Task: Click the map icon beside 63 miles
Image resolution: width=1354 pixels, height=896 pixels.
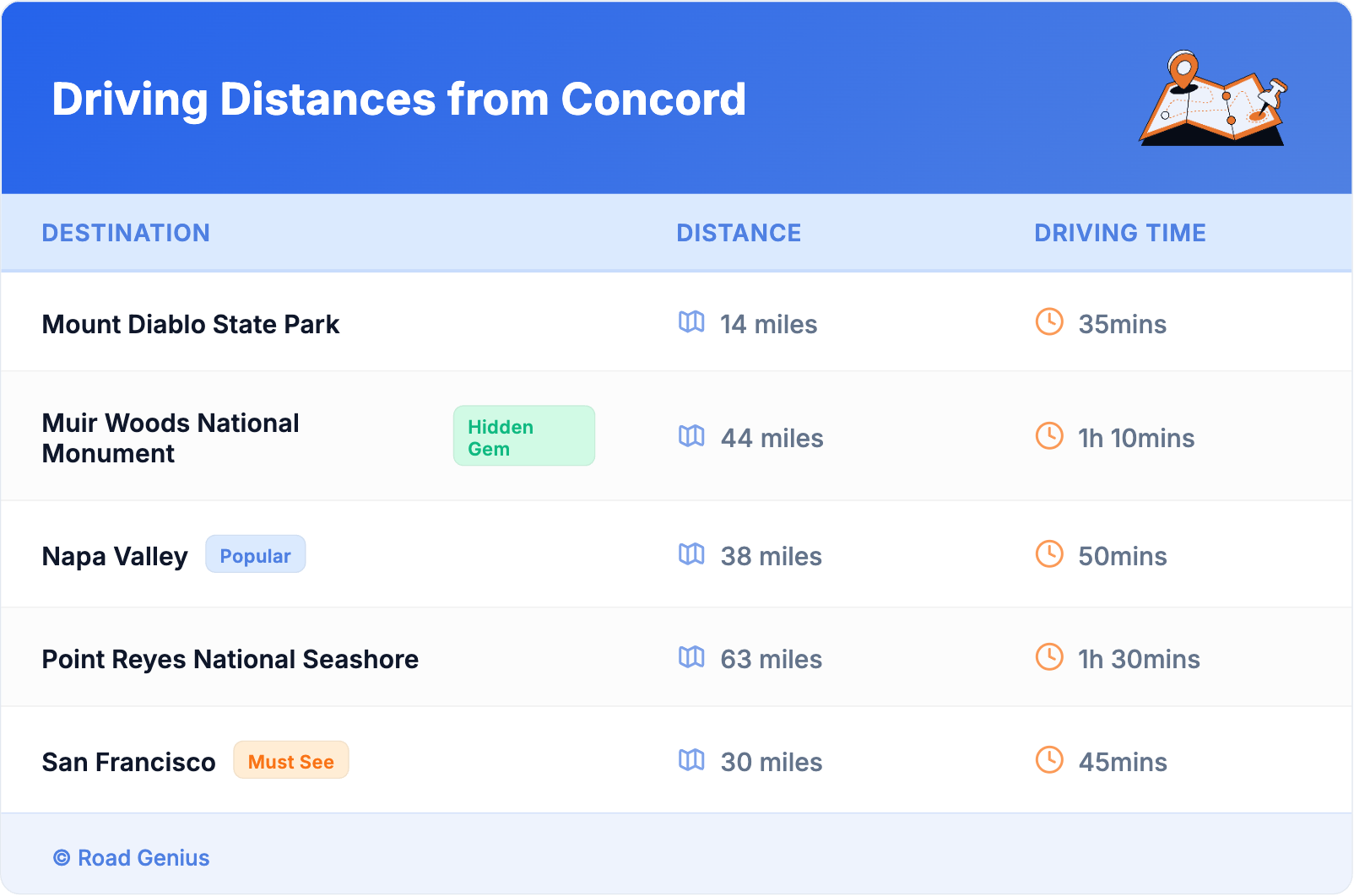Action: pos(691,657)
